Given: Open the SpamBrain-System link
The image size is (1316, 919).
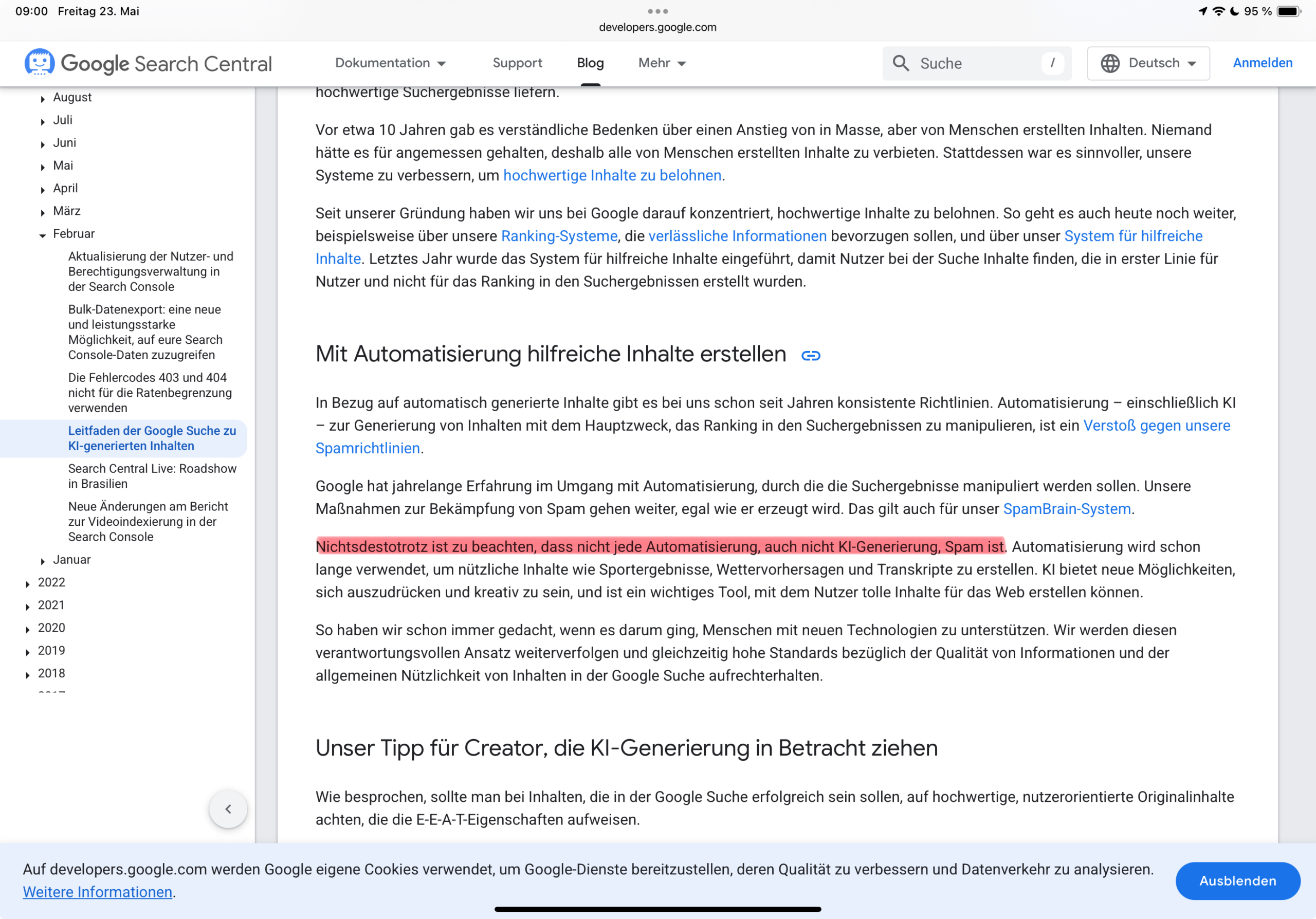Looking at the screenshot, I should pyautogui.click(x=1067, y=509).
